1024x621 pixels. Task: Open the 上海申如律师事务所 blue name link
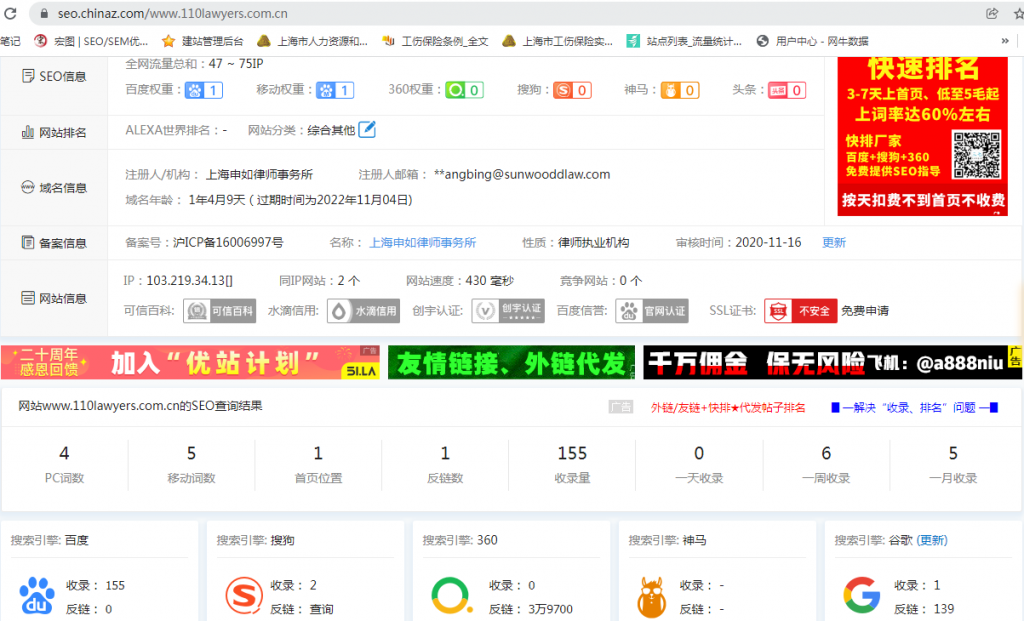(x=423, y=243)
